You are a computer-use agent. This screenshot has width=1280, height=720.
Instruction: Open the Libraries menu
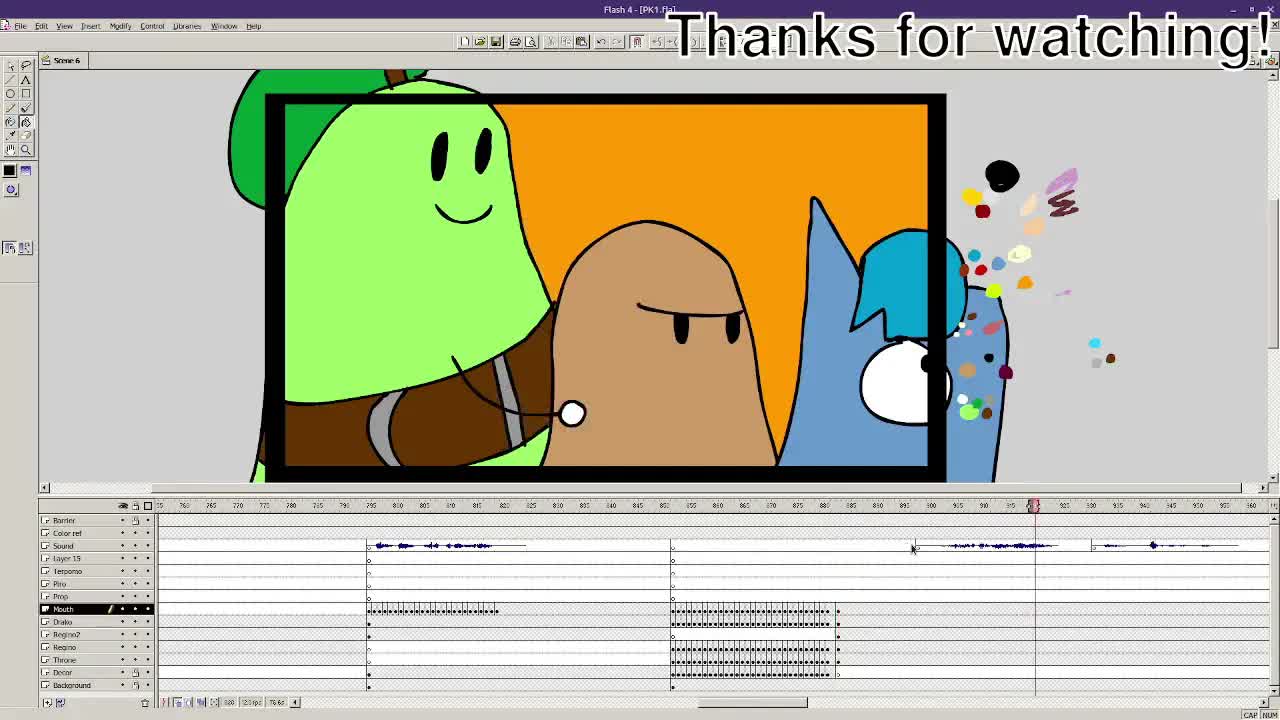[x=187, y=26]
